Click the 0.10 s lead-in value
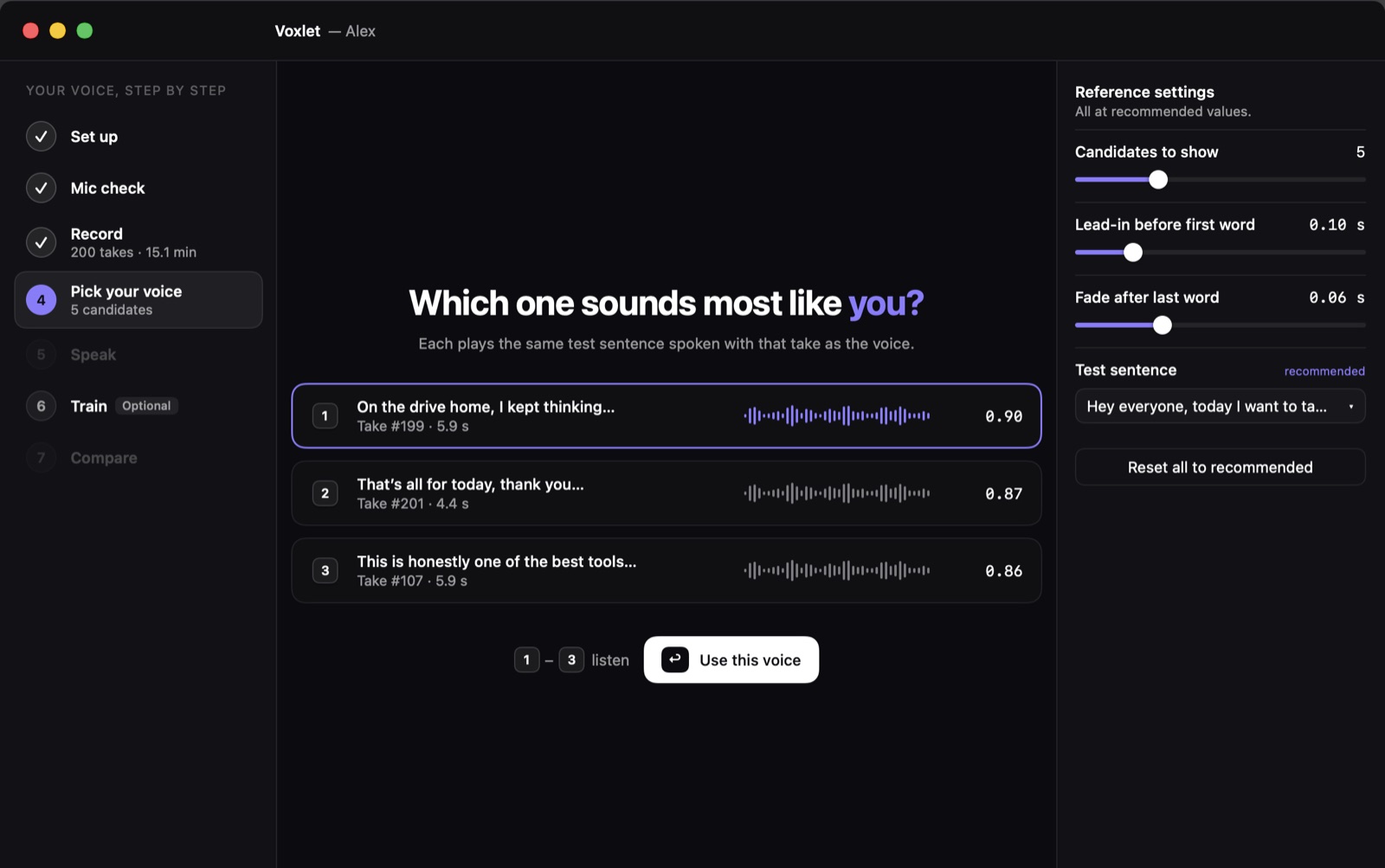 point(1337,225)
